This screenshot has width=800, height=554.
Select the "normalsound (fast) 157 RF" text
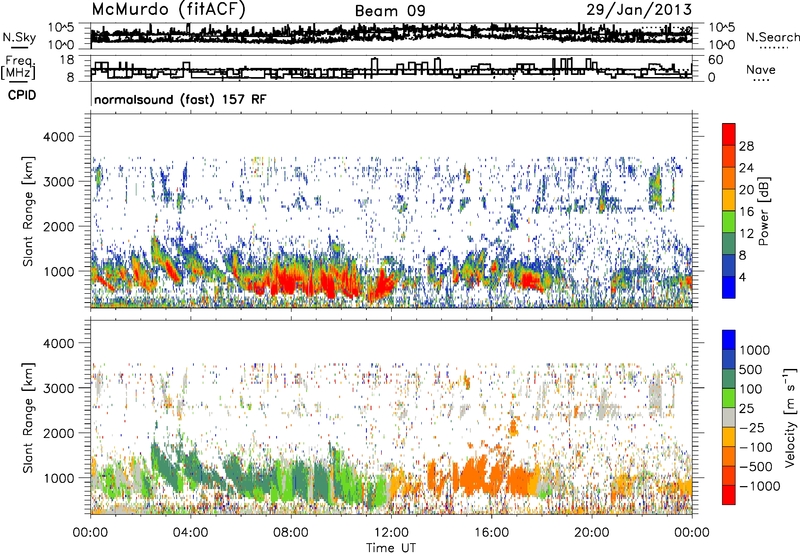180,99
